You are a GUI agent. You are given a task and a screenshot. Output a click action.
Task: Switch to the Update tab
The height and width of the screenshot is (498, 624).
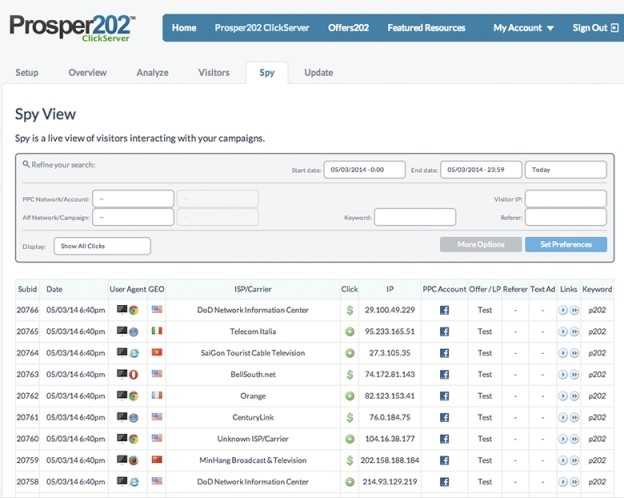[x=318, y=73]
